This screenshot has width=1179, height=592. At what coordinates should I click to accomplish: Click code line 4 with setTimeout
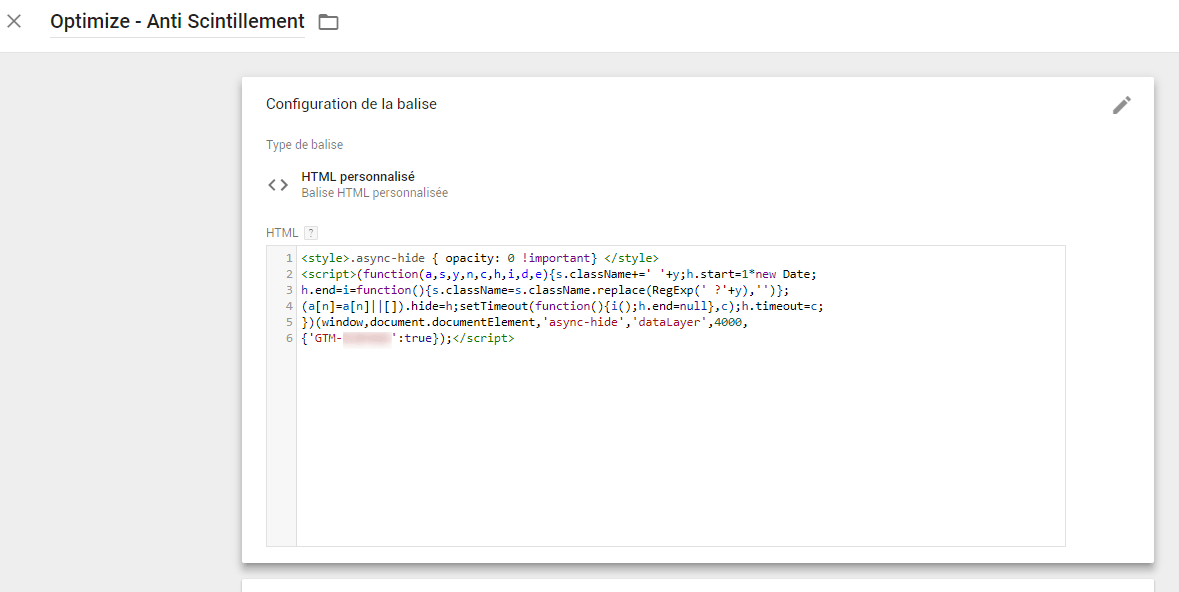pos(562,306)
